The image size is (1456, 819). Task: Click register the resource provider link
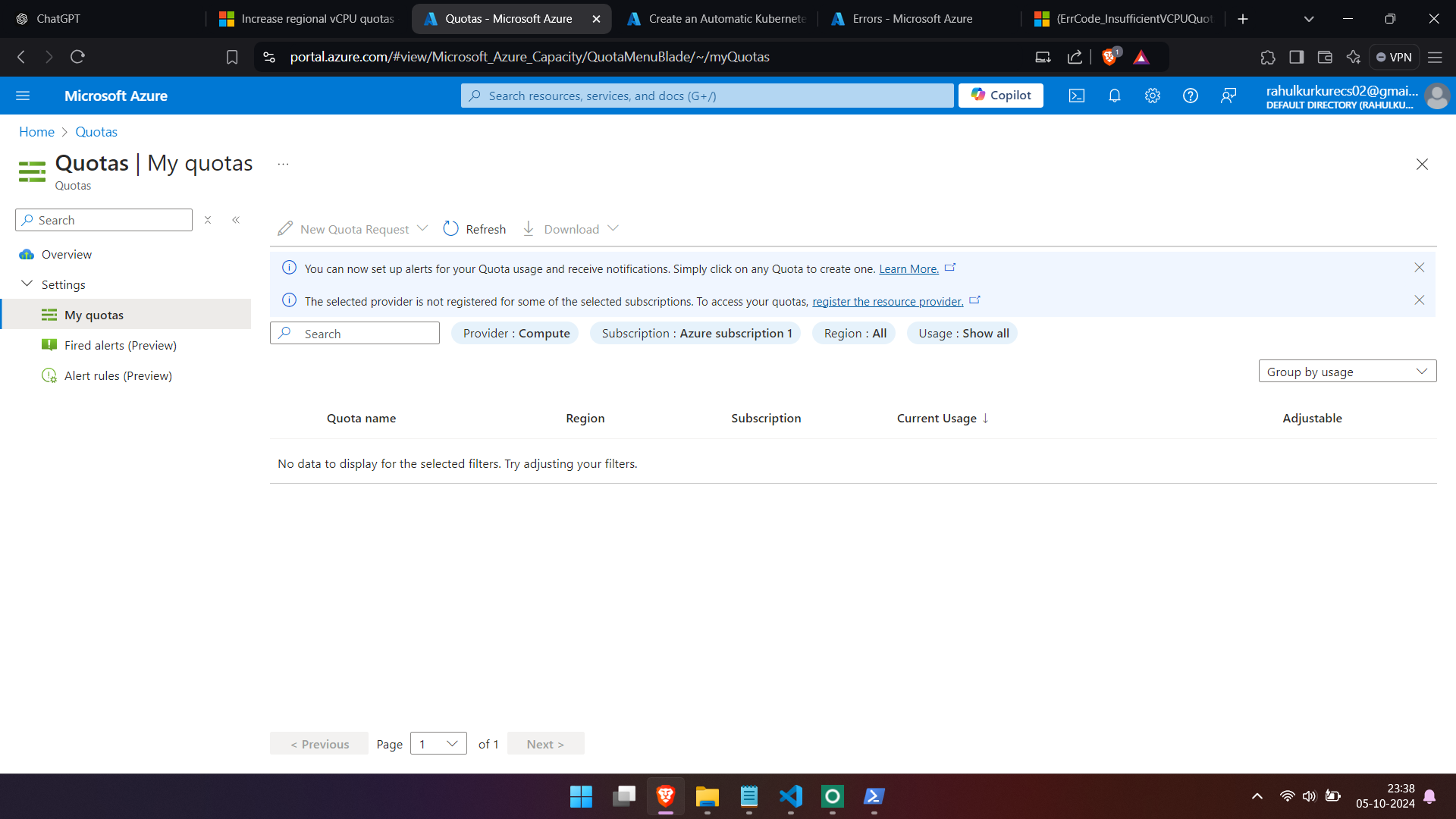click(887, 302)
